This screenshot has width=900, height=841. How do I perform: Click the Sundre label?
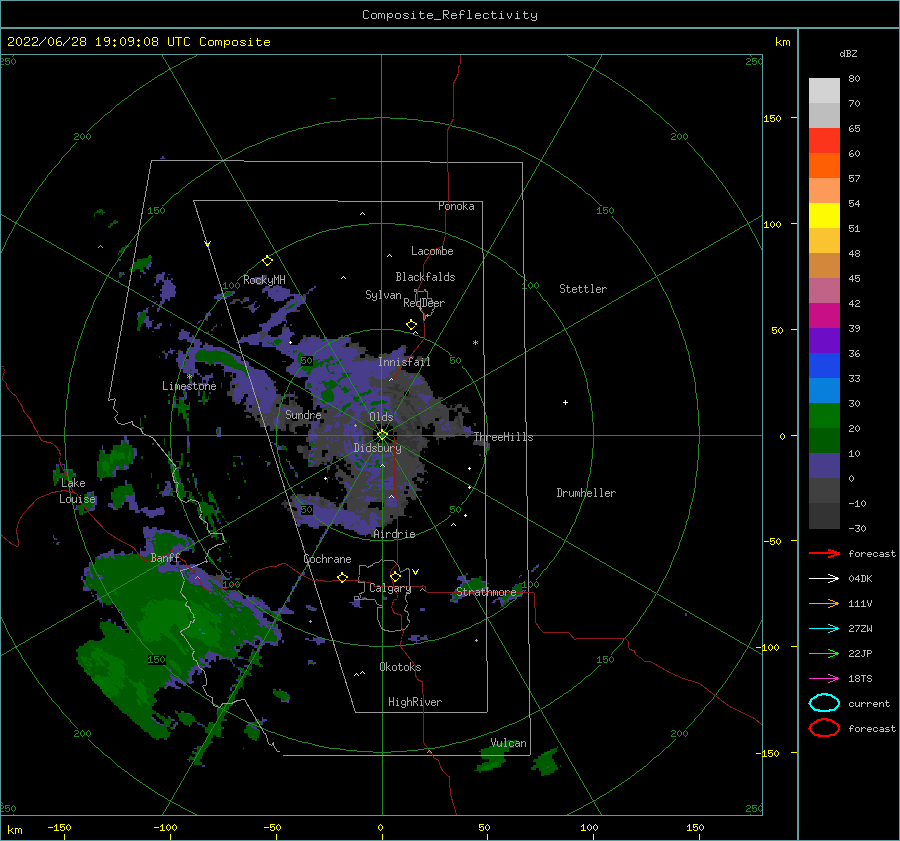coord(303,414)
